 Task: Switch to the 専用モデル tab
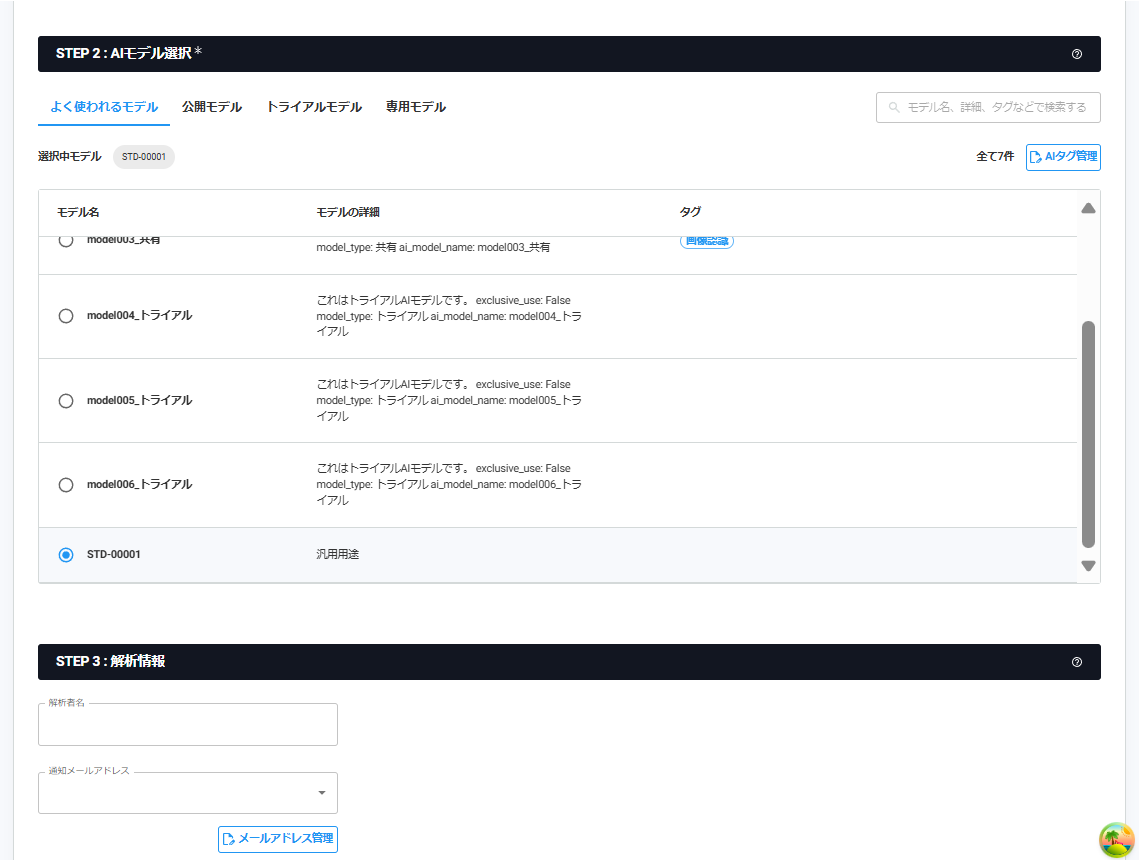416,107
